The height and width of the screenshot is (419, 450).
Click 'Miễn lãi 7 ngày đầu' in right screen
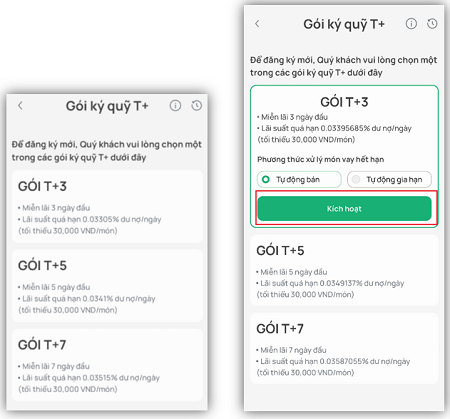pyautogui.click(x=293, y=350)
